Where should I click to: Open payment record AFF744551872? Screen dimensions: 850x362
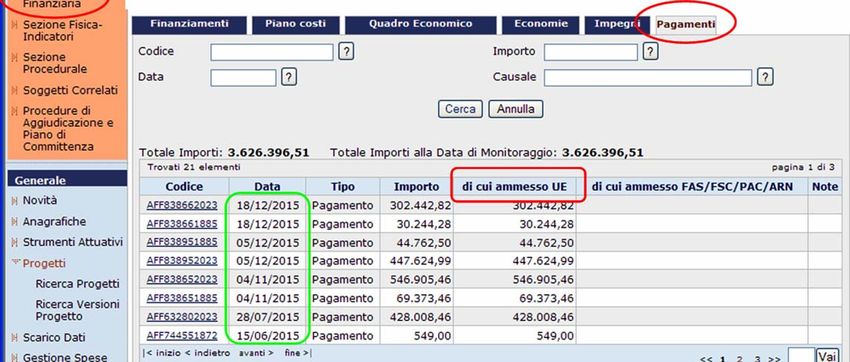coord(182,335)
